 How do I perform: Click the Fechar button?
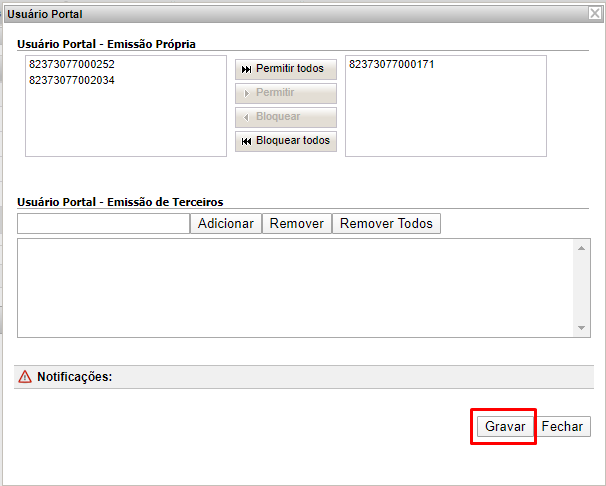coord(562,427)
